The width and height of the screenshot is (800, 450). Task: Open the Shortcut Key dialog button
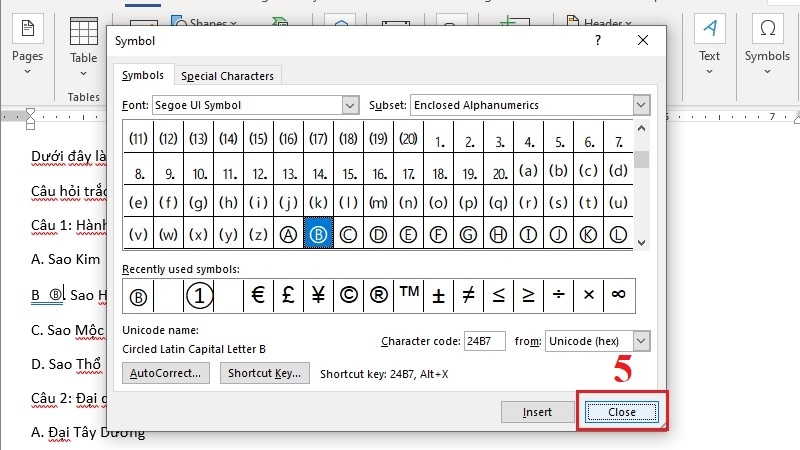pyautogui.click(x=264, y=373)
